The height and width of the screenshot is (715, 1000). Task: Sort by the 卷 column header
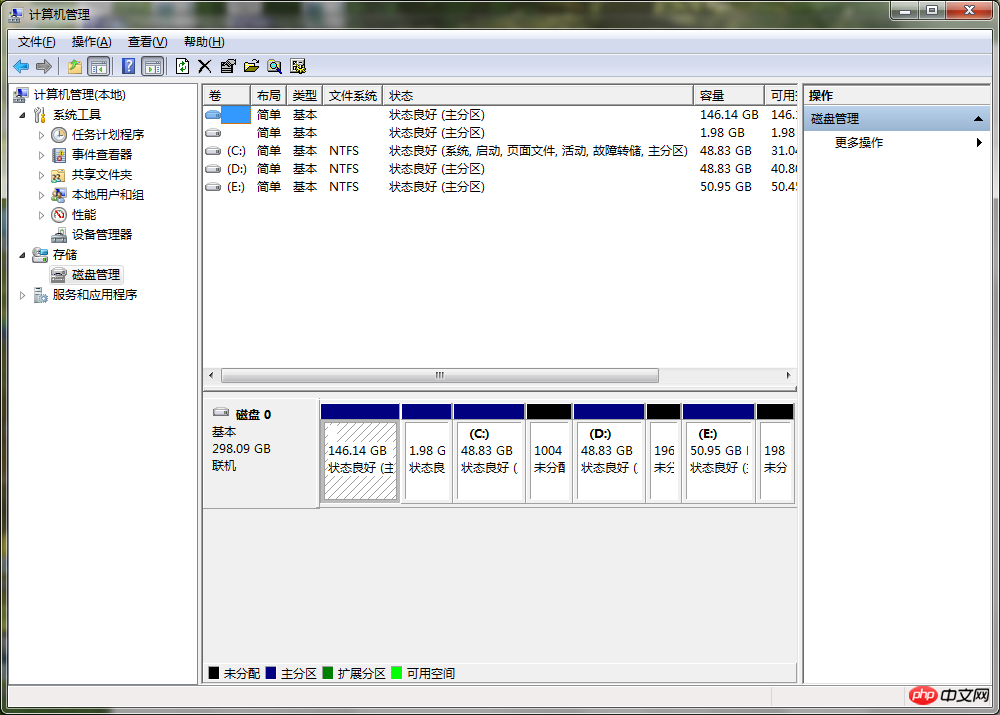(x=226, y=96)
